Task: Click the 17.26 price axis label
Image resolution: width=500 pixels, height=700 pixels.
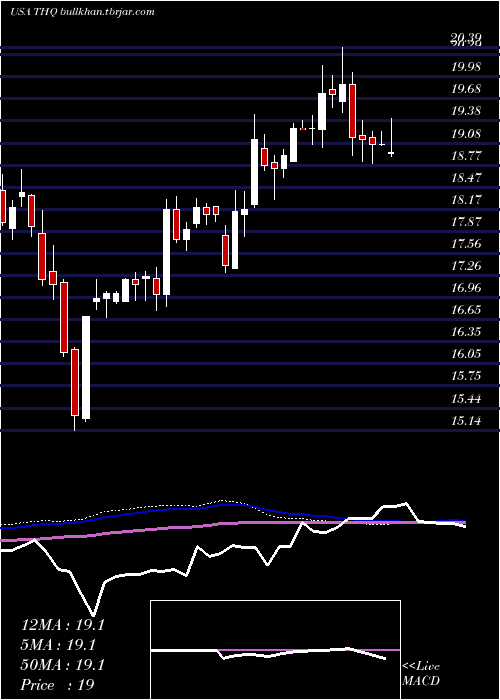Action: [x=466, y=266]
